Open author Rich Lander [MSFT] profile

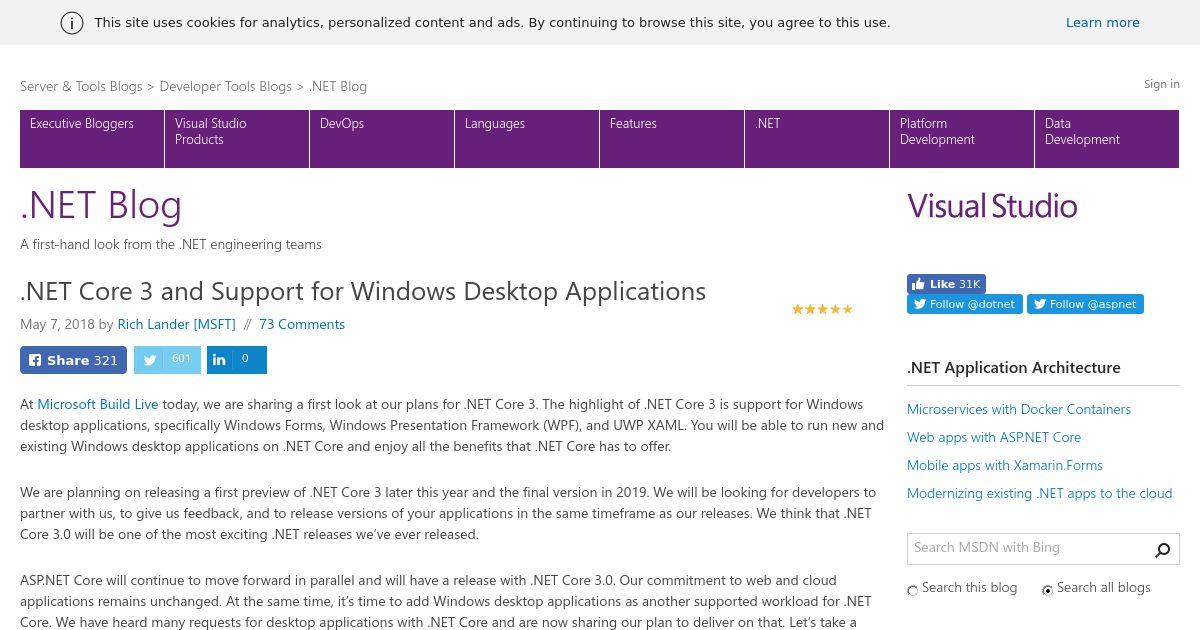176,324
